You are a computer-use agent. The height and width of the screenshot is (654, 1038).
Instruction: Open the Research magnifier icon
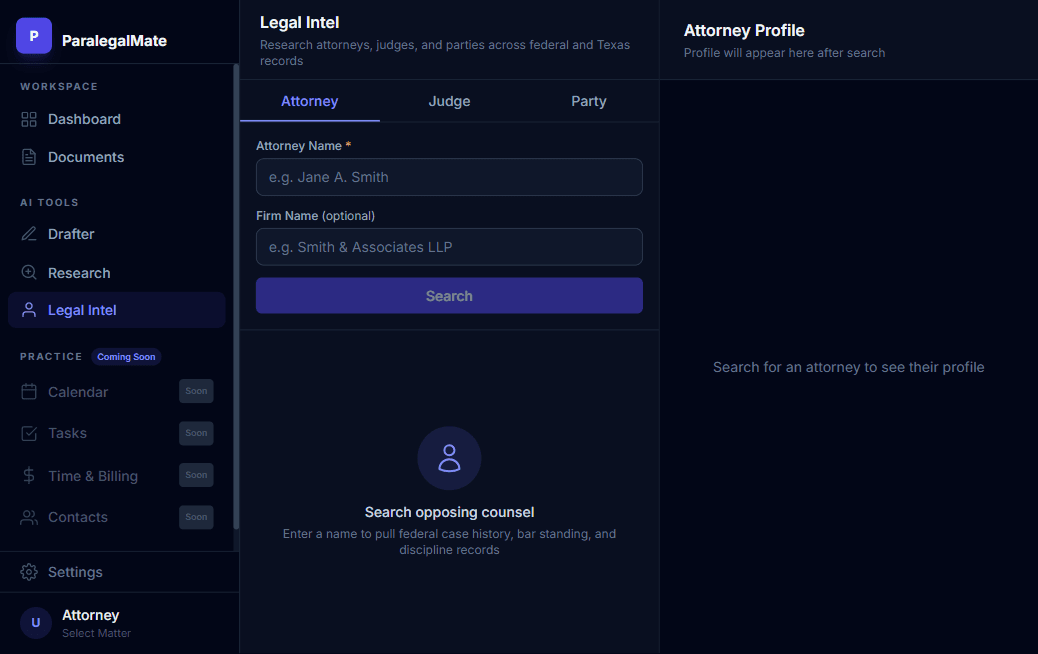pyautogui.click(x=28, y=272)
